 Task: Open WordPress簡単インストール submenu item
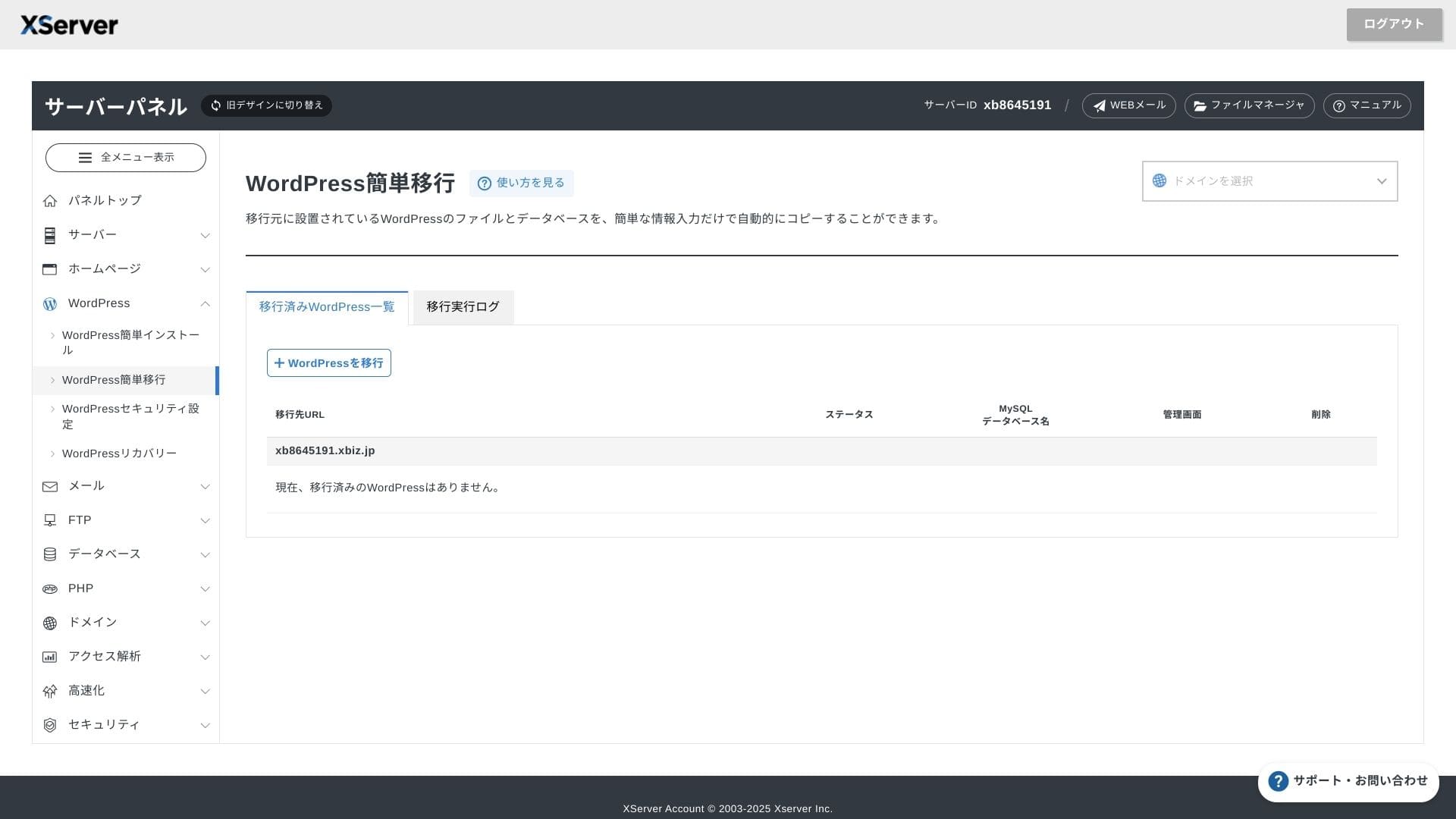coord(126,343)
